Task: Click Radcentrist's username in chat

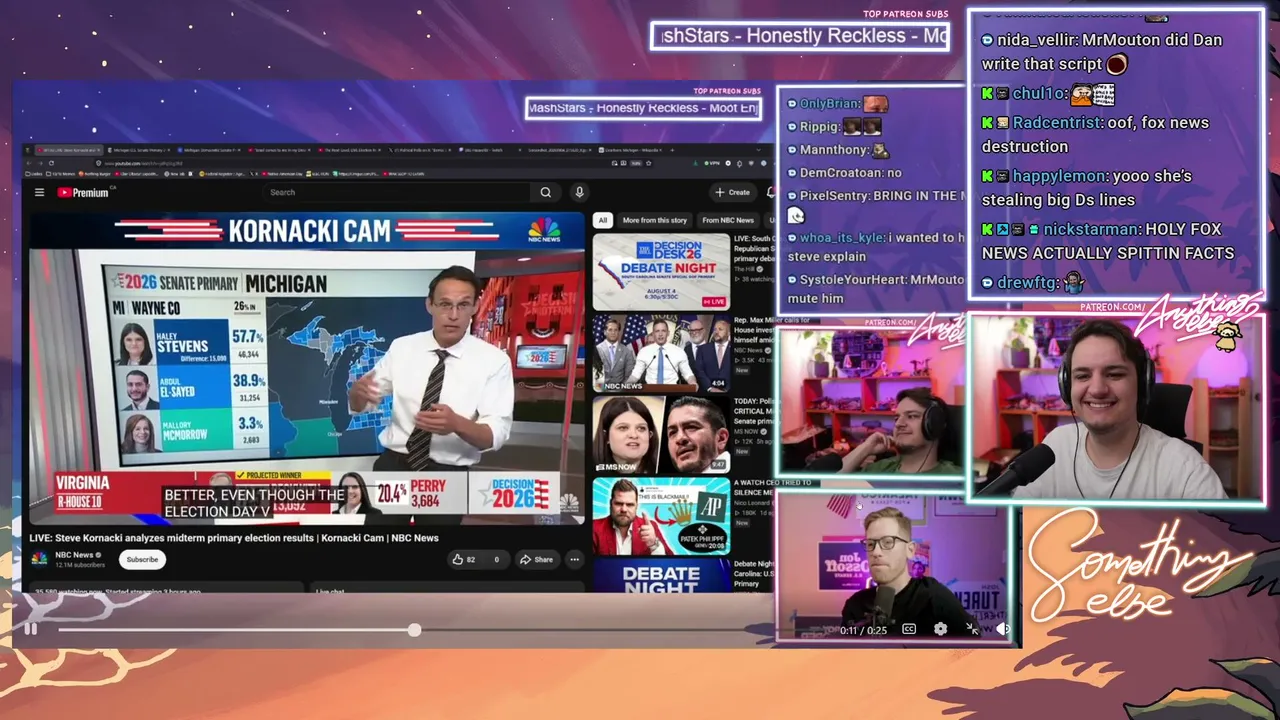Action: tap(1055, 123)
